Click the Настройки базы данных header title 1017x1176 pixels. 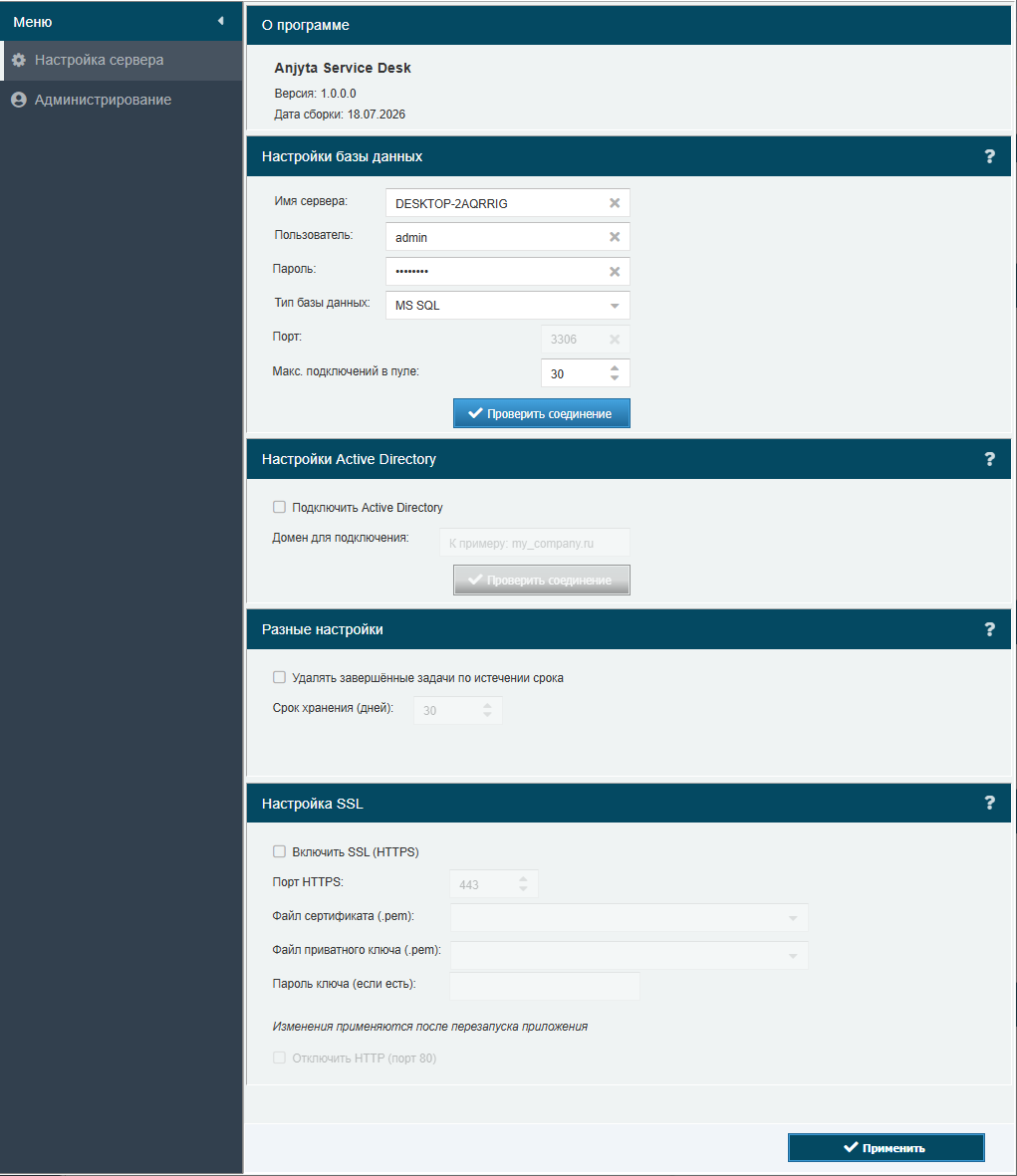pyautogui.click(x=342, y=156)
